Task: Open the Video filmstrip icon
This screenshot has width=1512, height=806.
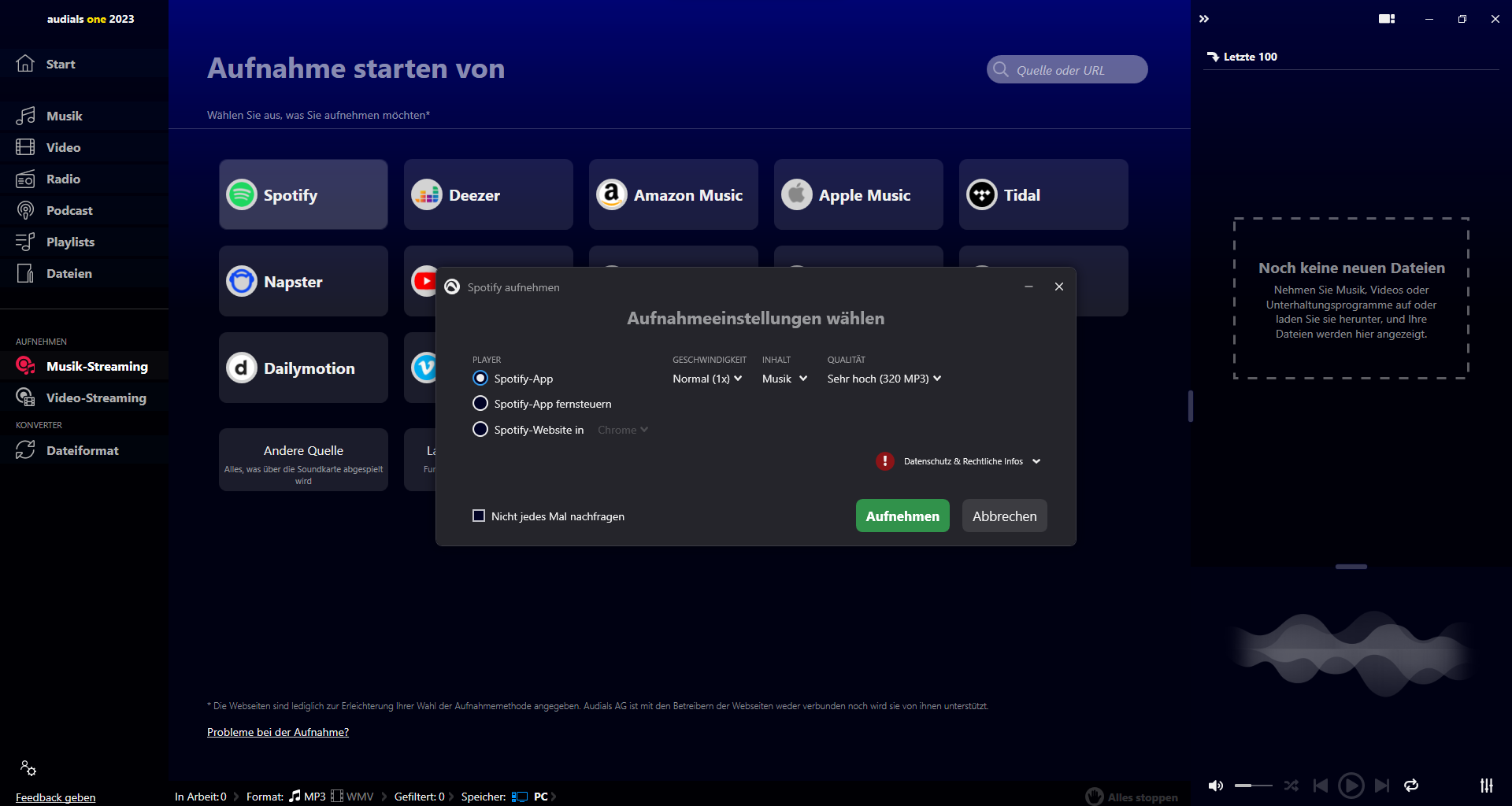Action: coord(25,147)
